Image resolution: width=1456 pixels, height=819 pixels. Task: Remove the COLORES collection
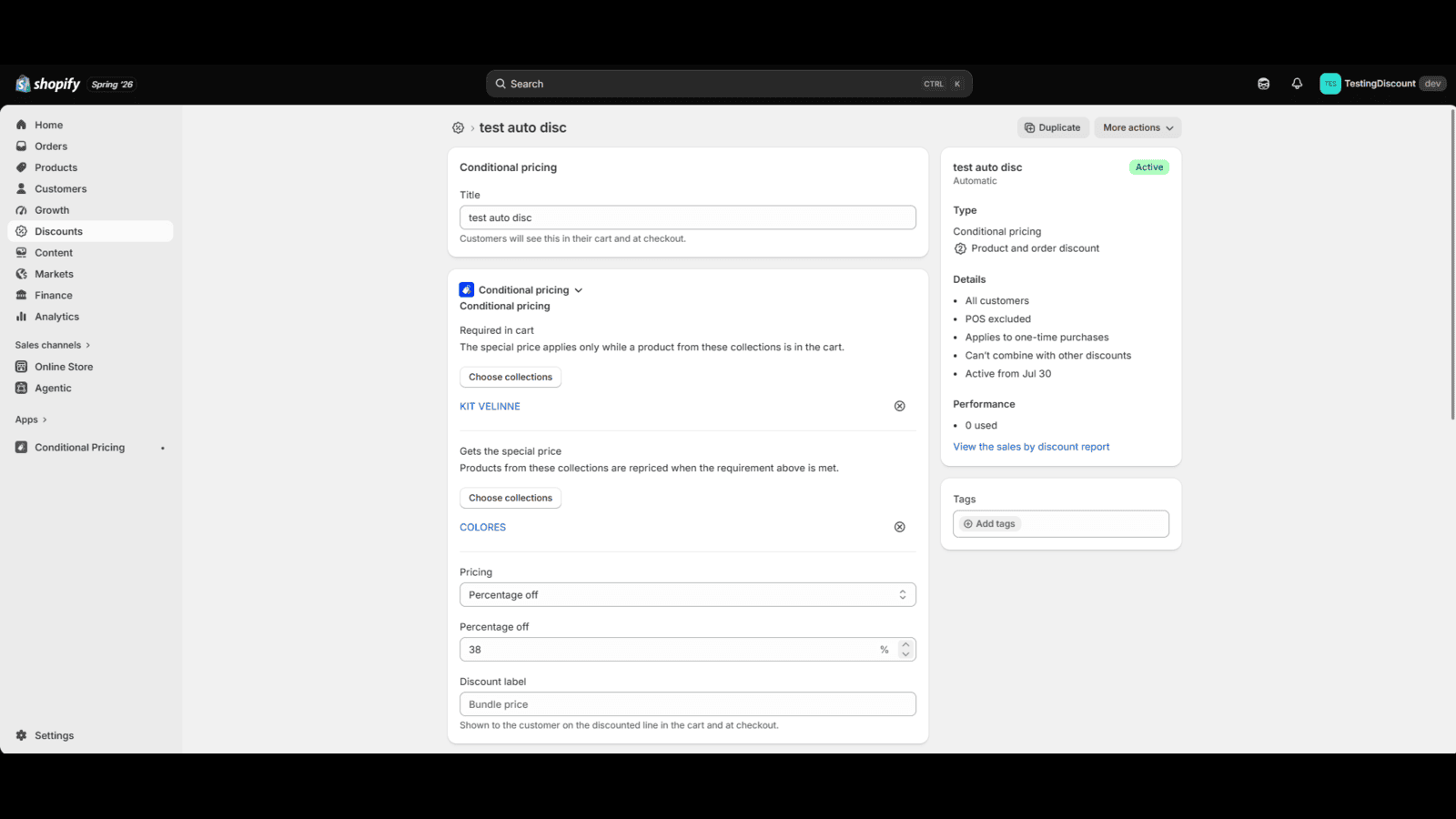click(900, 527)
